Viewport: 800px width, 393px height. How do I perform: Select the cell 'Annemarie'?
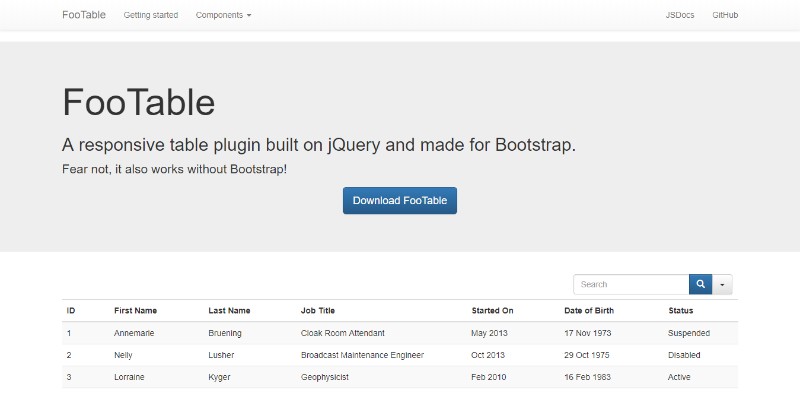pos(134,333)
